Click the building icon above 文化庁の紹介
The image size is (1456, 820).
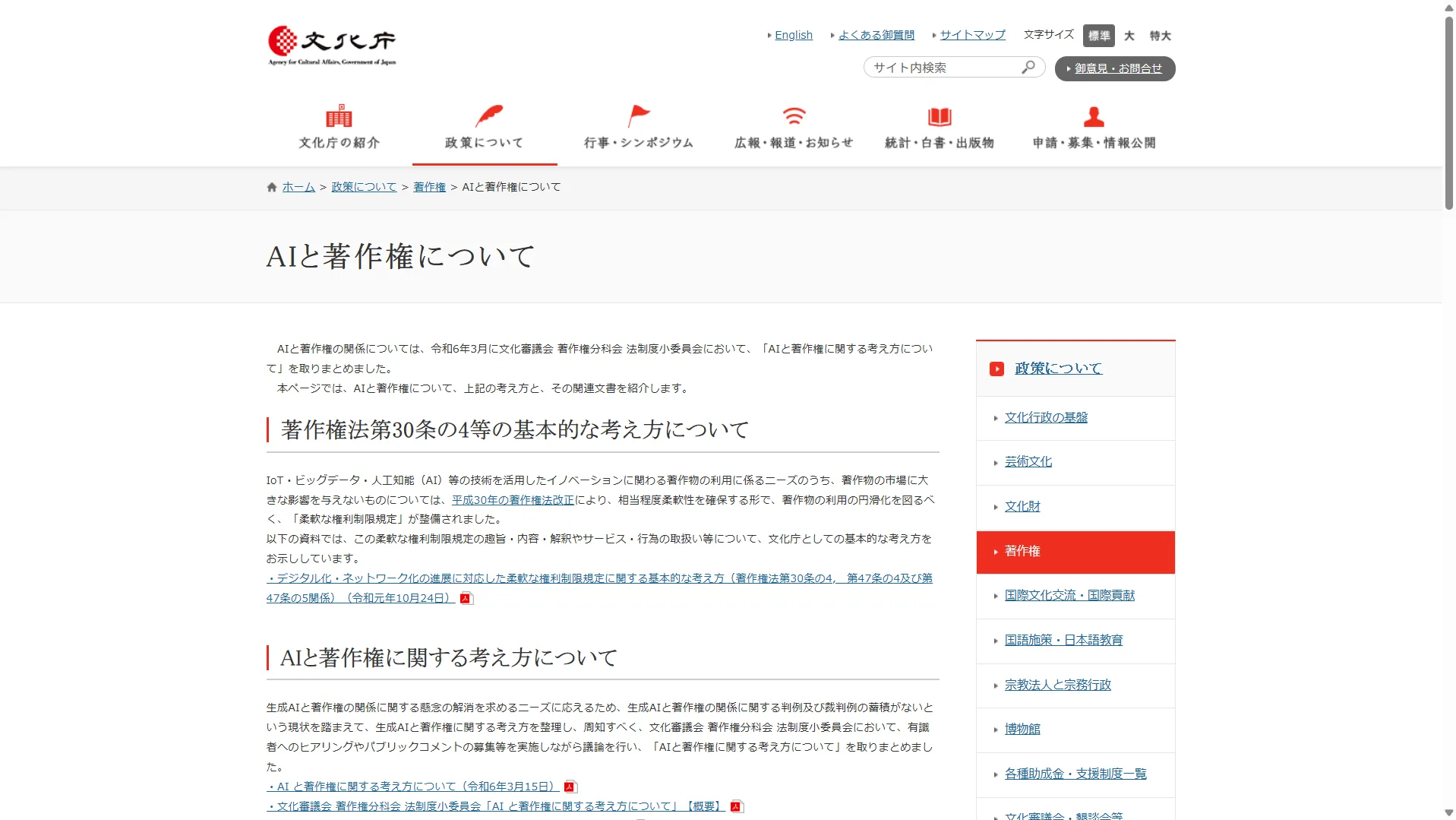(x=339, y=116)
